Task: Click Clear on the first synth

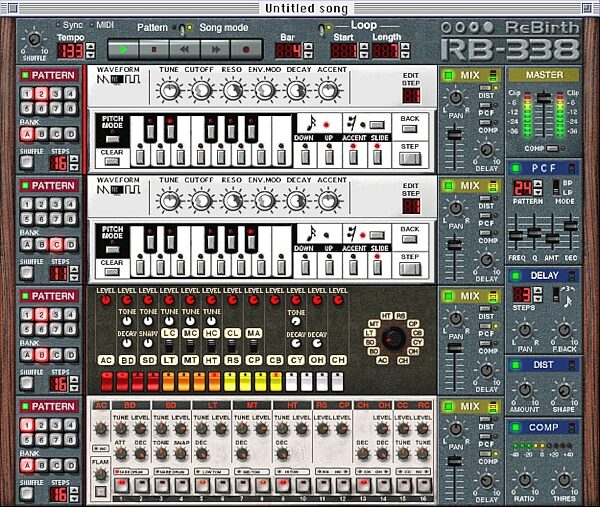Action: coord(112,161)
